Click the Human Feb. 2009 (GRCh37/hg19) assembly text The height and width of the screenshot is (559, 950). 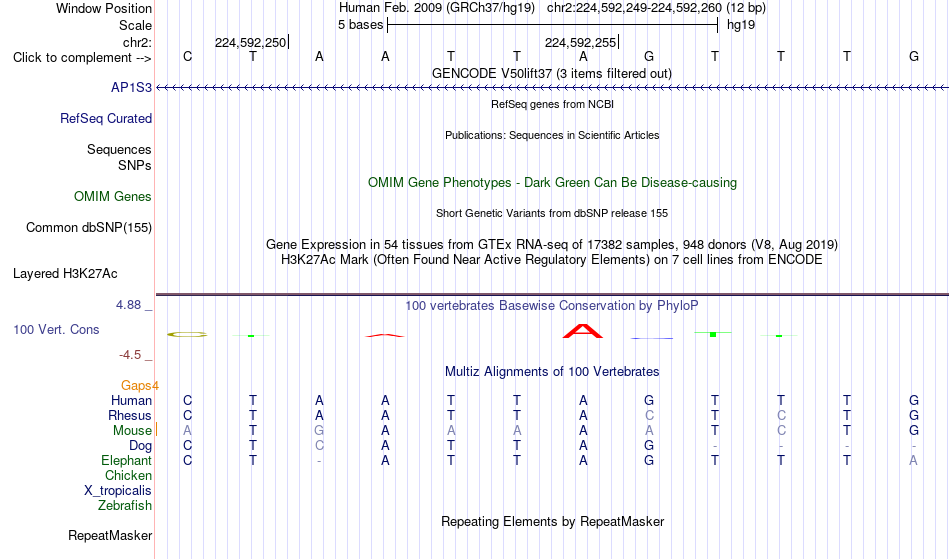click(437, 8)
